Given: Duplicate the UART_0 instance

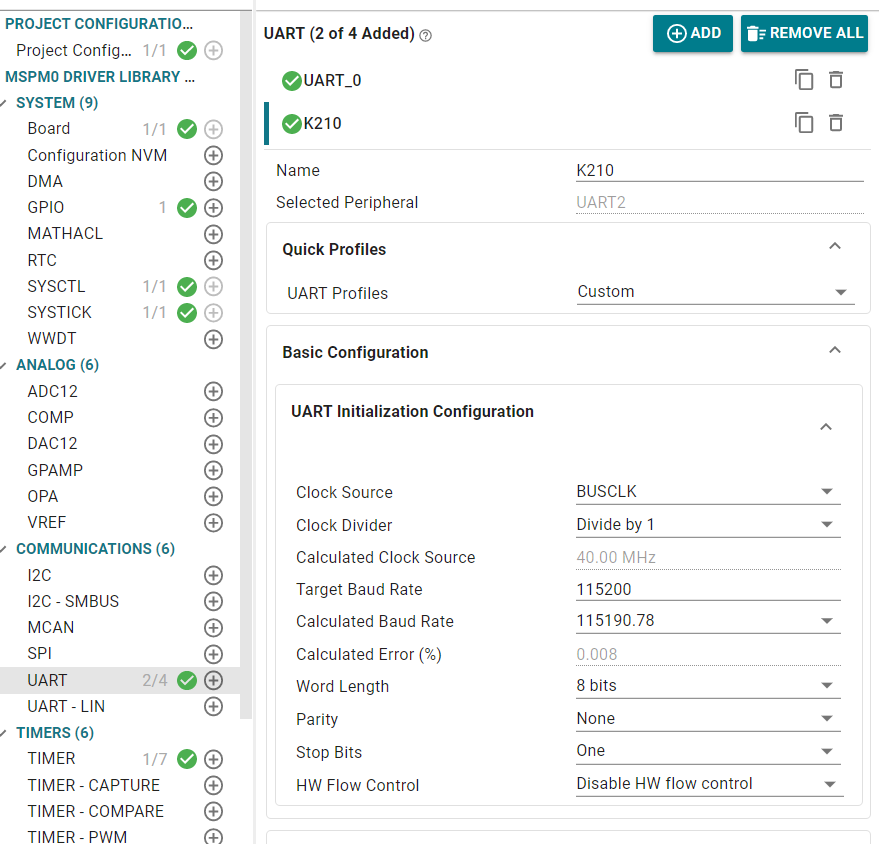Looking at the screenshot, I should 804,80.
